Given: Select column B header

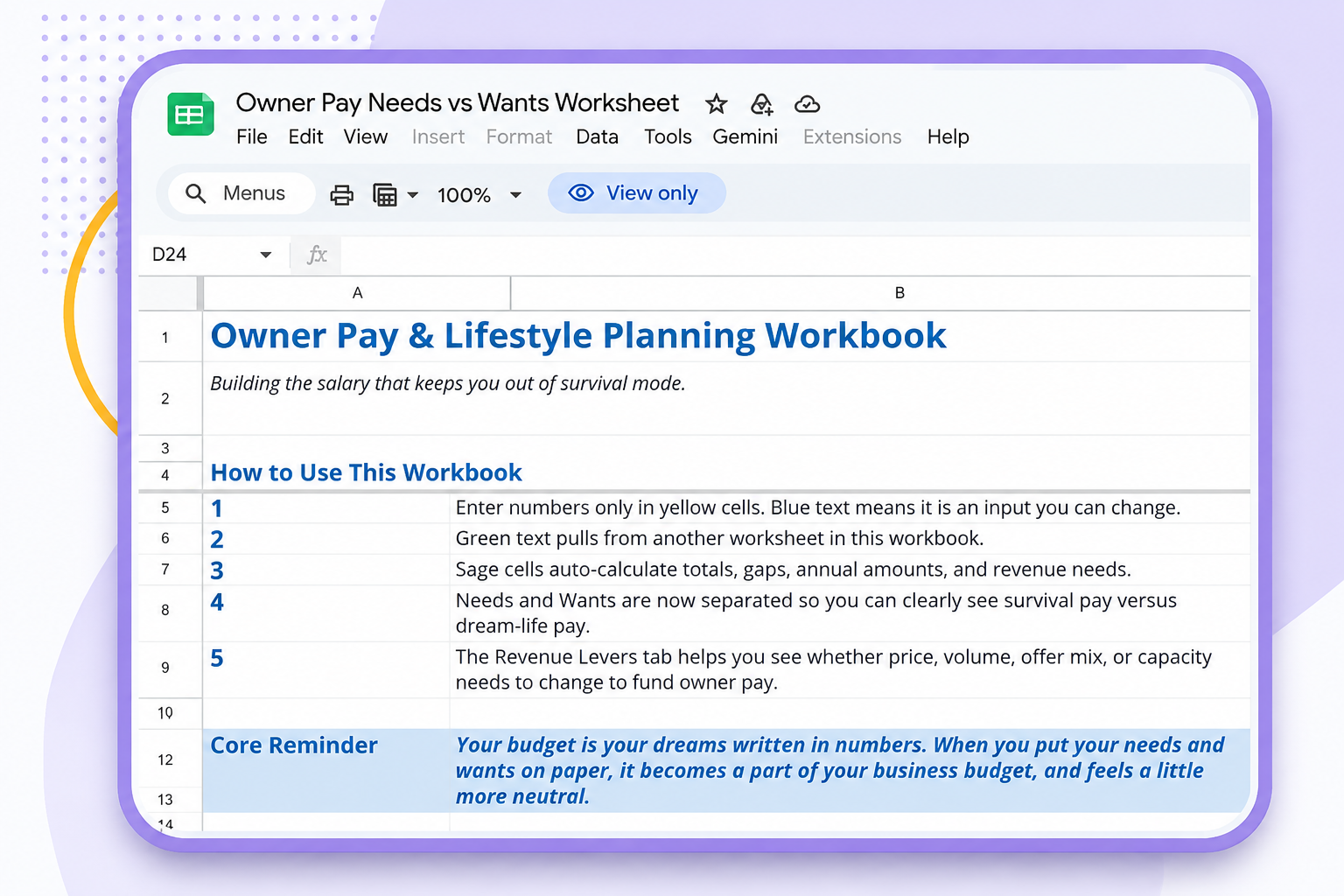Looking at the screenshot, I should [880, 293].
